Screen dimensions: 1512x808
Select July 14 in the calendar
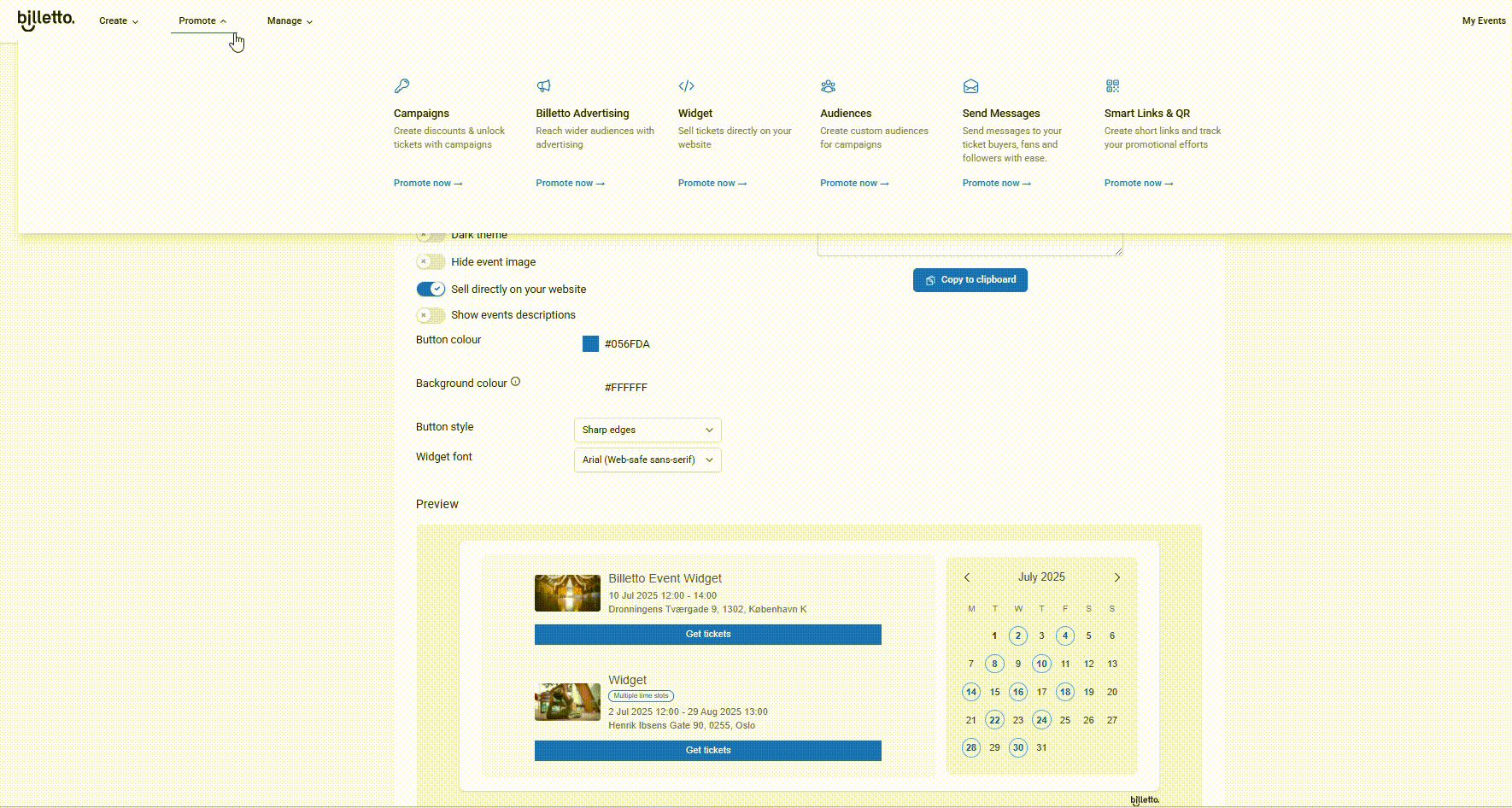point(971,692)
